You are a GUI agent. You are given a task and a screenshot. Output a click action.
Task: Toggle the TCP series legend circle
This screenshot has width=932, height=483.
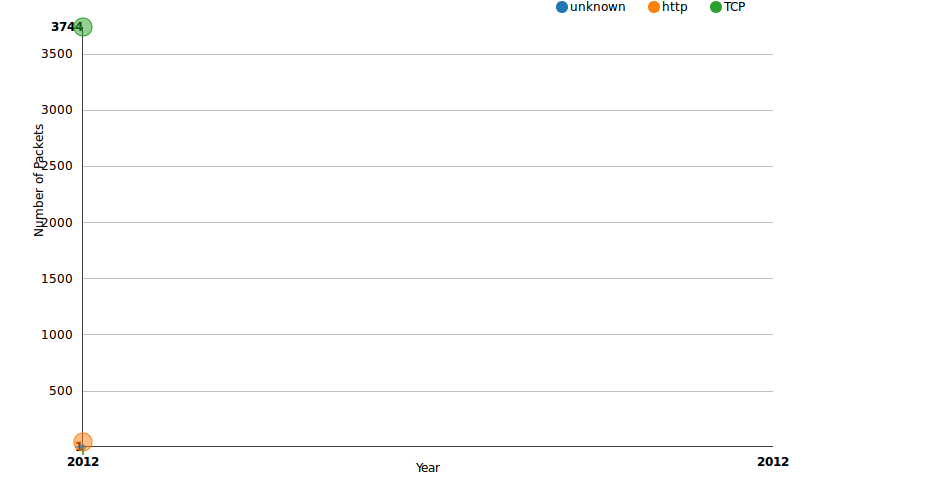point(716,7)
